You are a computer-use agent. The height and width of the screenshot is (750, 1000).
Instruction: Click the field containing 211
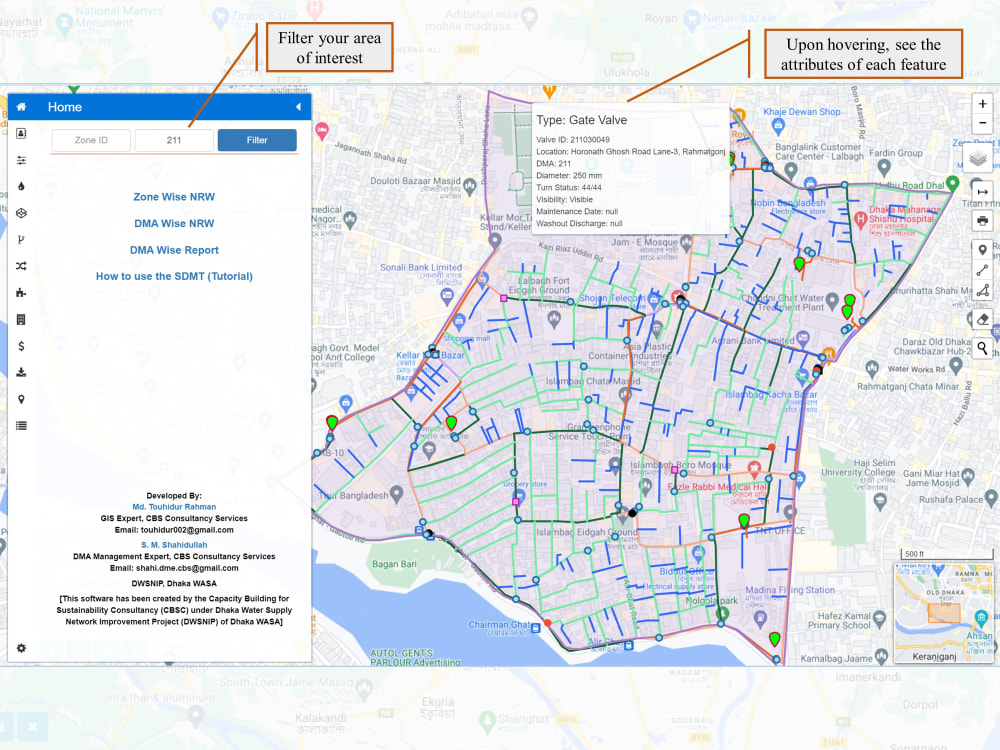174,140
